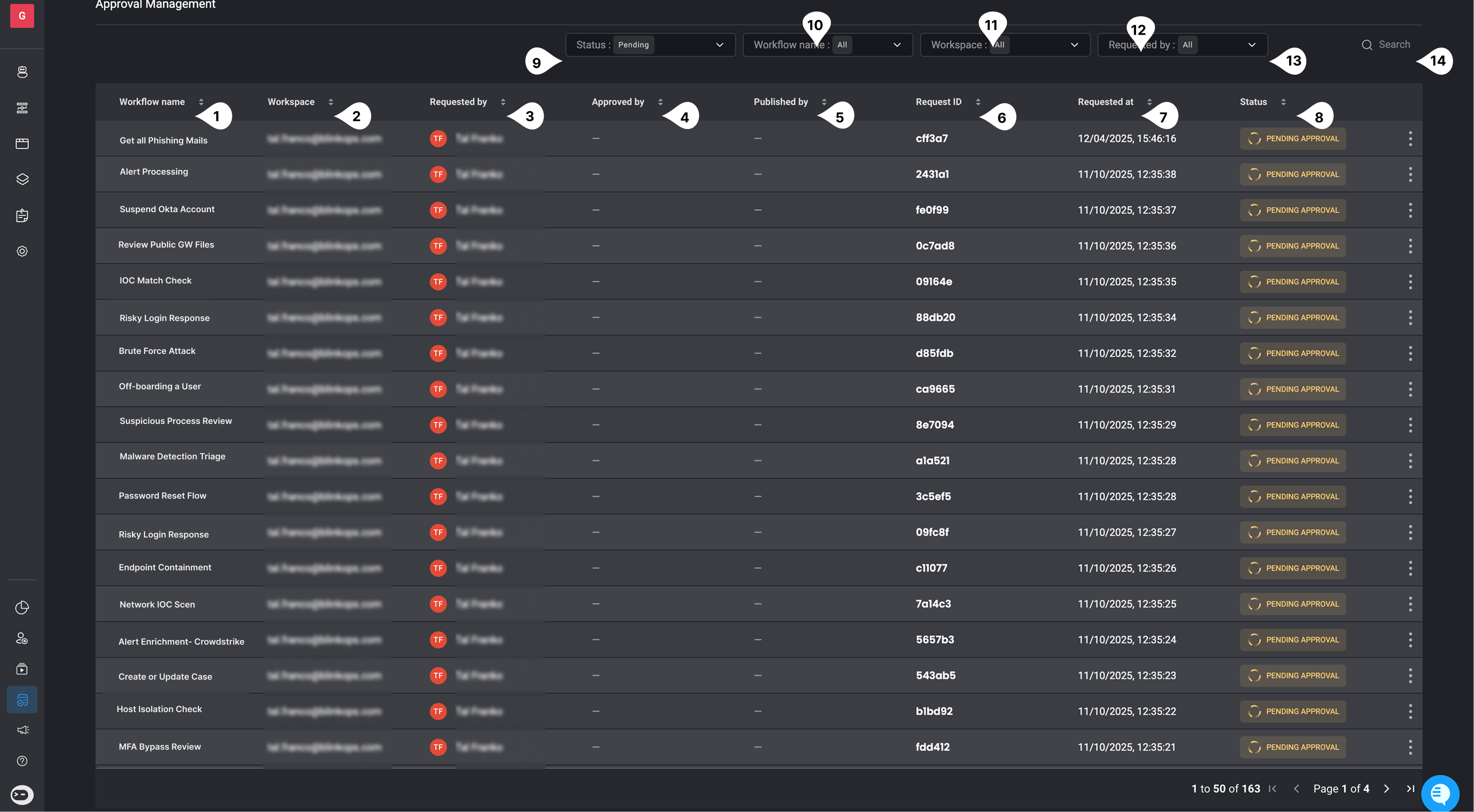Open the blue chat support bubble
This screenshot has width=1474, height=812.
point(1440,793)
